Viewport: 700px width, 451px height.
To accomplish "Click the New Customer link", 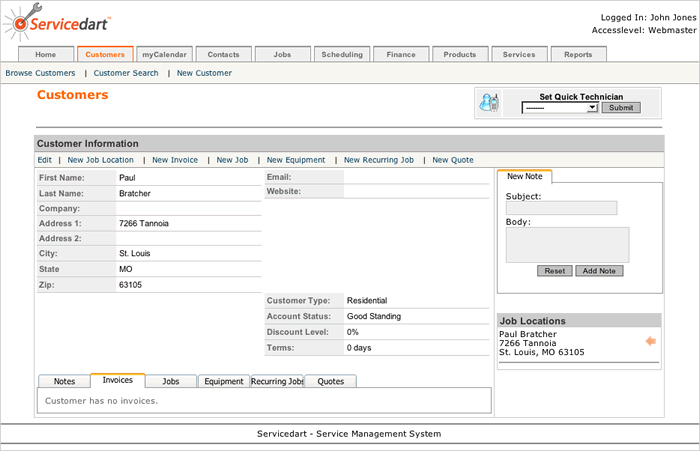I will pos(204,73).
